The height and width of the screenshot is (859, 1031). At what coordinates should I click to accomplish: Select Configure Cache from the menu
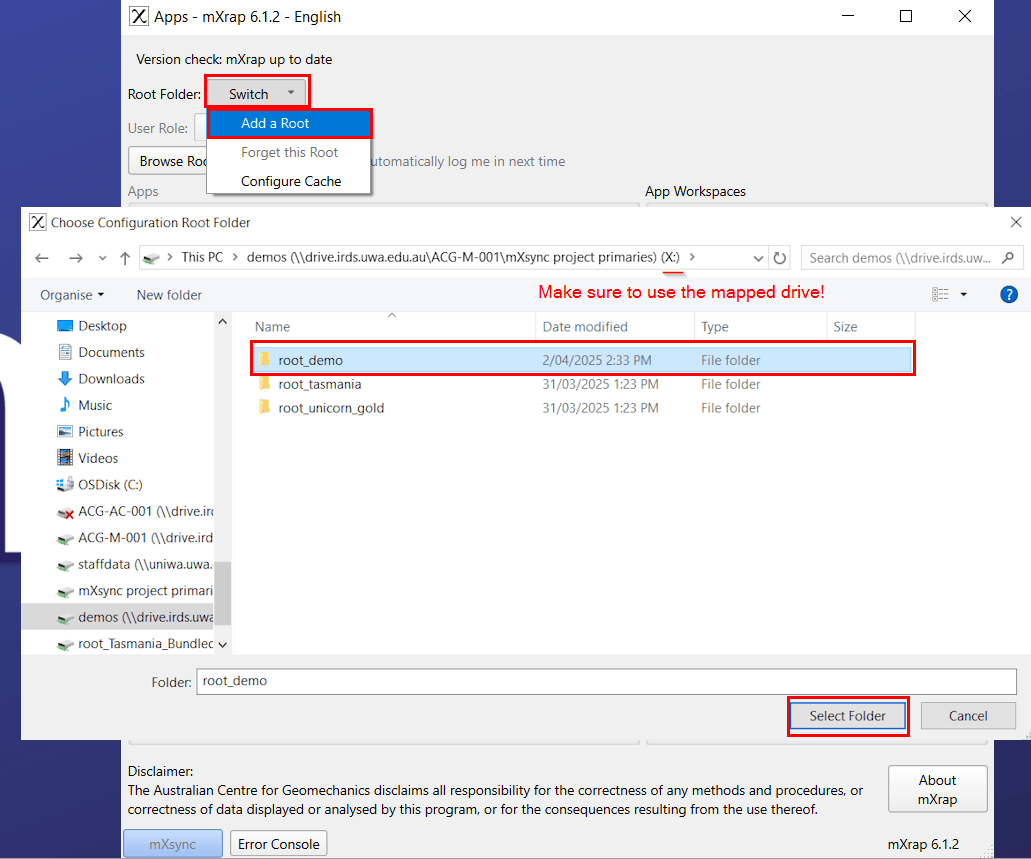pyautogui.click(x=291, y=181)
